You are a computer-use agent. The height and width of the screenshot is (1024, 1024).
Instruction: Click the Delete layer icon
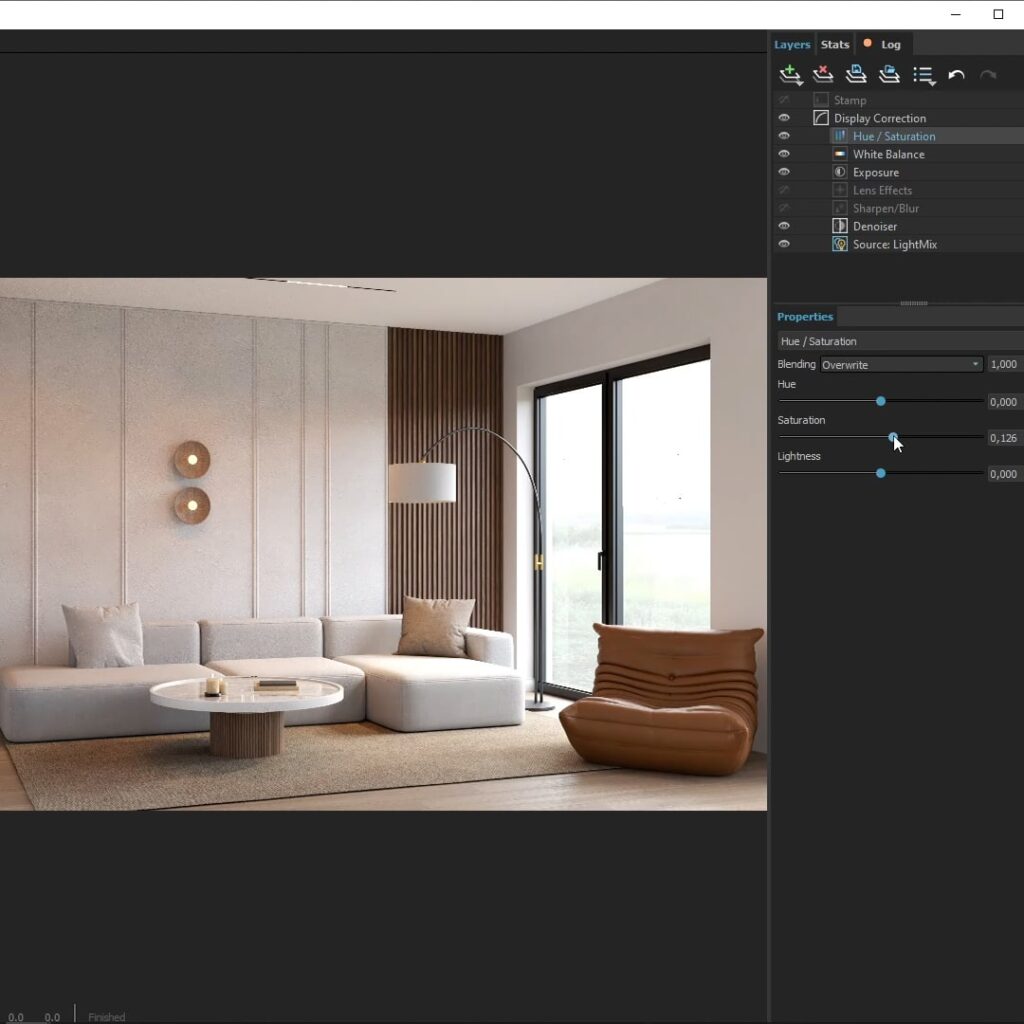click(x=823, y=75)
